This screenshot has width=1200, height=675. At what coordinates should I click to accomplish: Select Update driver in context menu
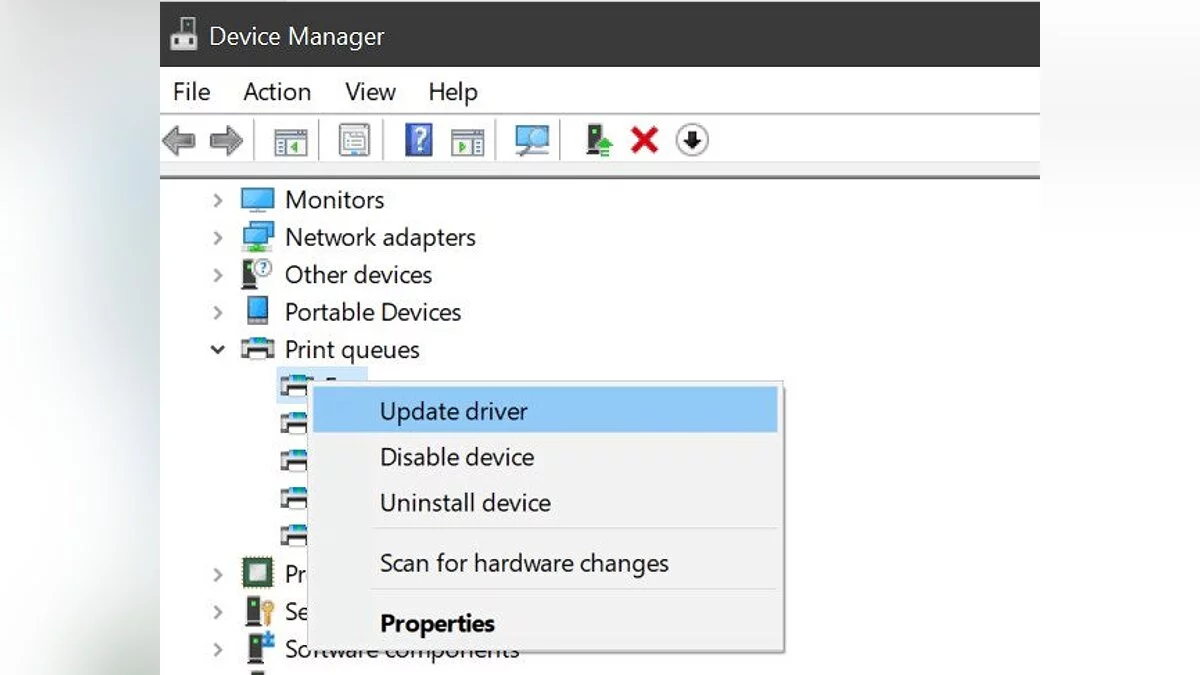point(453,411)
